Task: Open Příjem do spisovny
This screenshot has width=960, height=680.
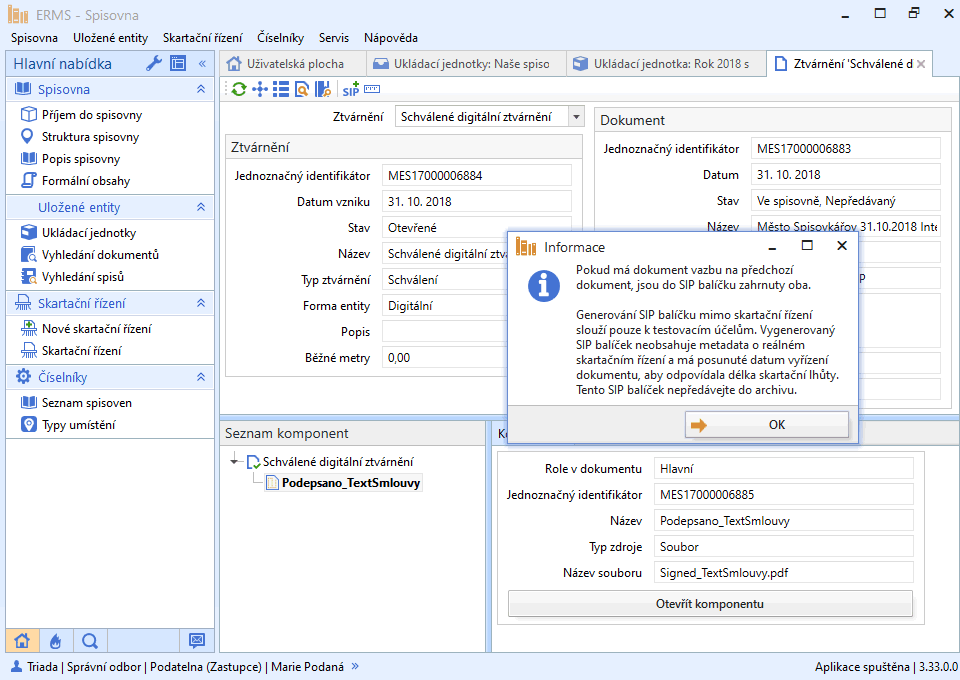Action: pyautogui.click(x=92, y=115)
